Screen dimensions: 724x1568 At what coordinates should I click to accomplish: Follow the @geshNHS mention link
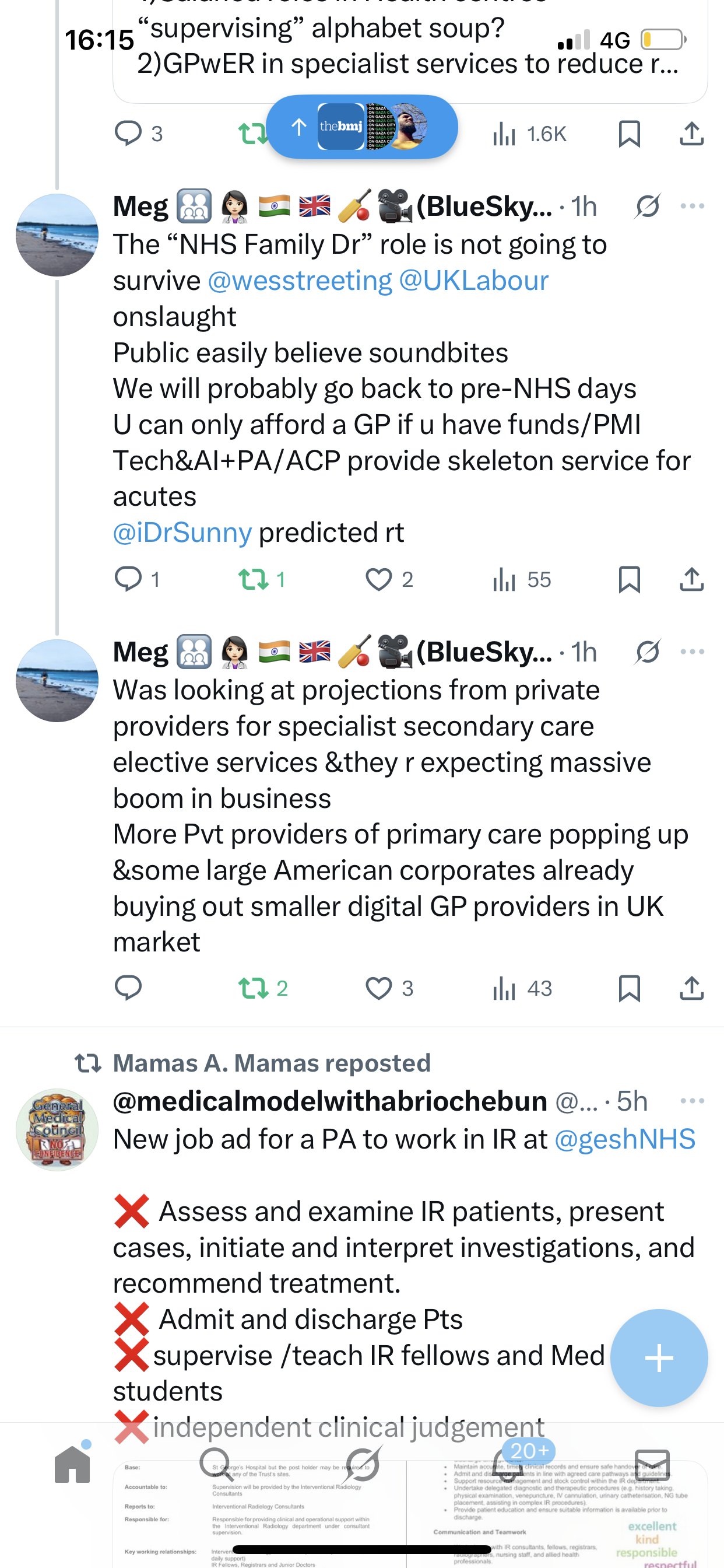(624, 1139)
